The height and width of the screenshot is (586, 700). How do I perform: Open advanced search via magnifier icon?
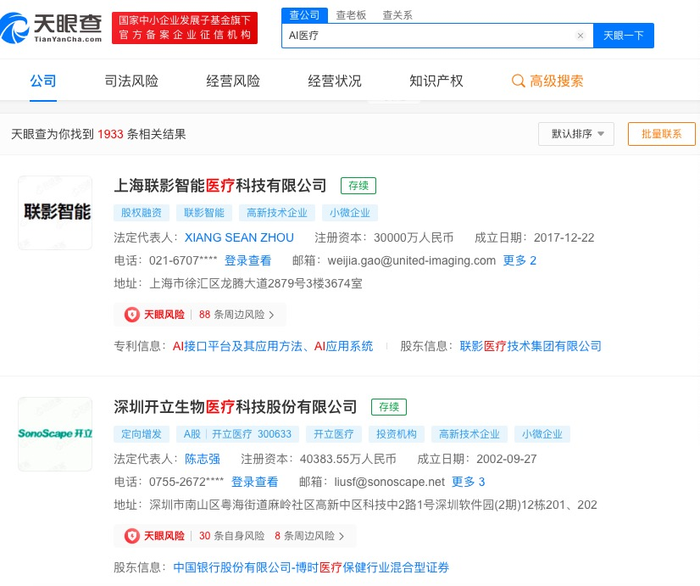click(518, 81)
